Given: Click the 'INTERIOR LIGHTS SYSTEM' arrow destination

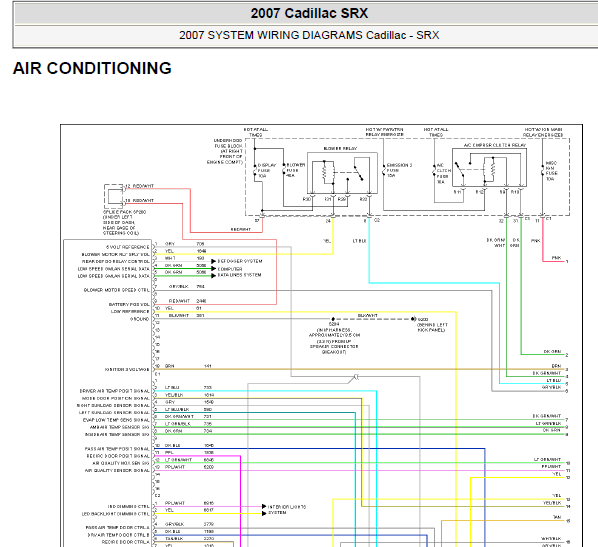Looking at the screenshot, I should point(287,510).
